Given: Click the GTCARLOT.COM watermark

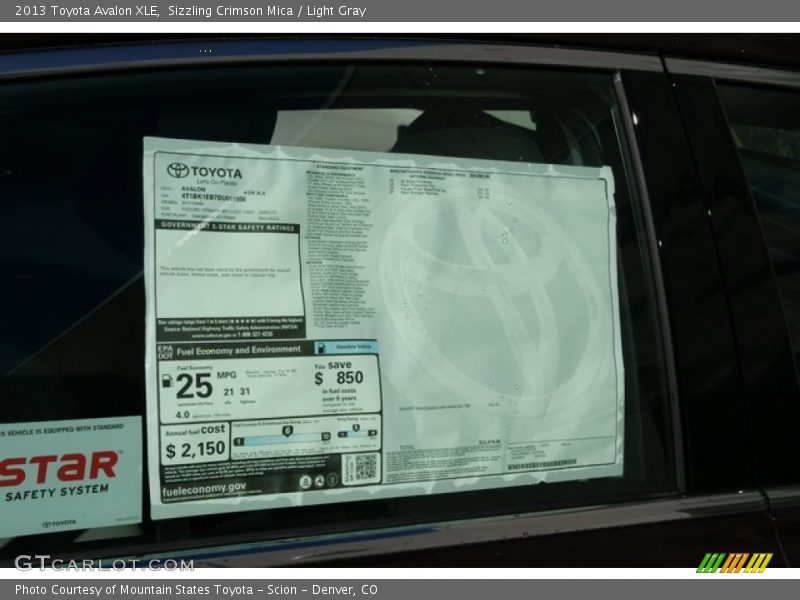Looking at the screenshot, I should [x=103, y=563].
